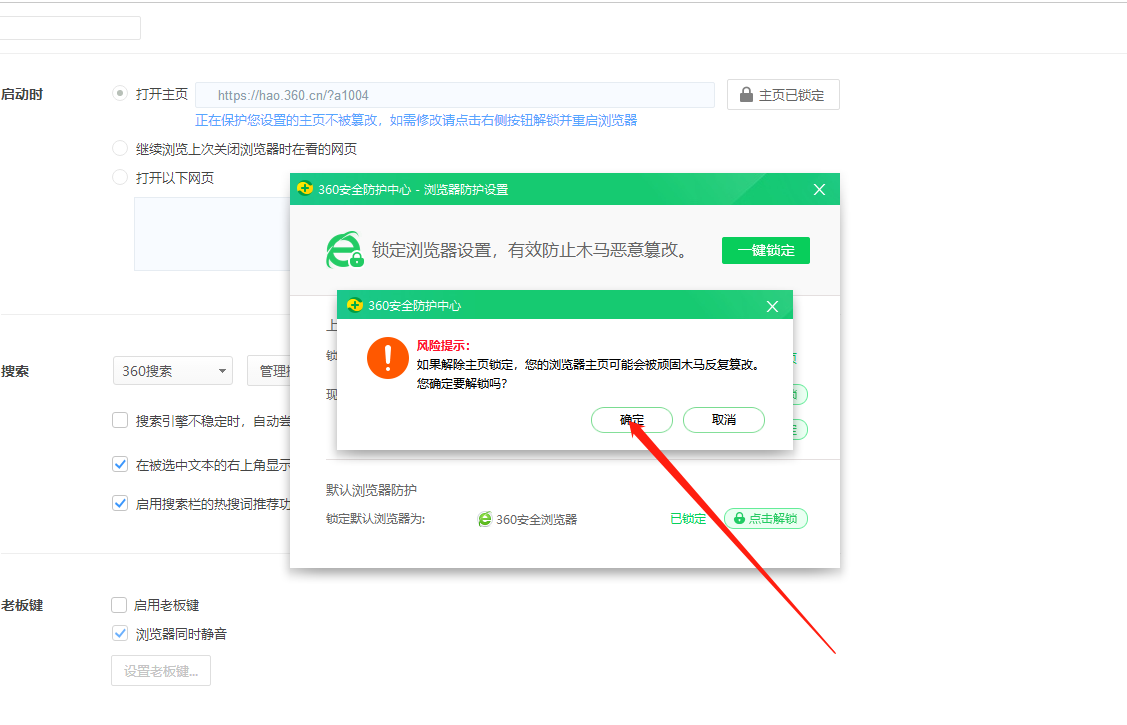Confirm unlock with the 确定 button
Image resolution: width=1127 pixels, height=725 pixels.
click(631, 420)
